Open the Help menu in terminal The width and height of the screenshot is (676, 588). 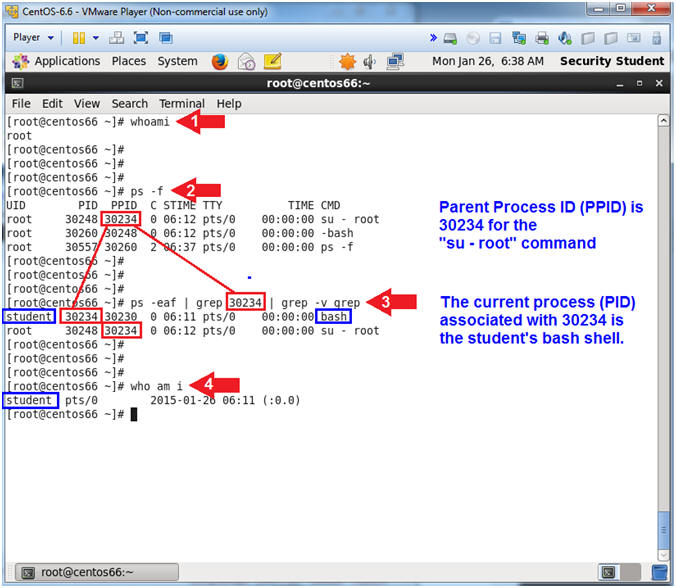(x=229, y=103)
